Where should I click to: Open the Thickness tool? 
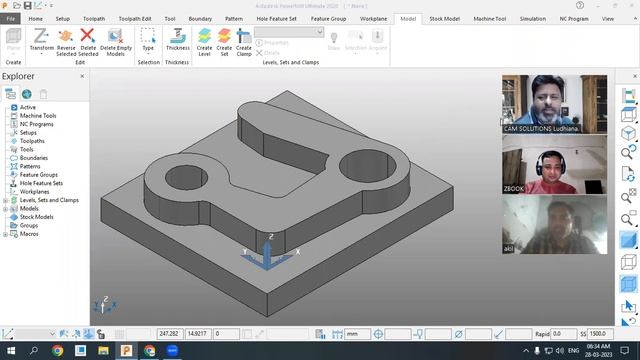point(178,40)
